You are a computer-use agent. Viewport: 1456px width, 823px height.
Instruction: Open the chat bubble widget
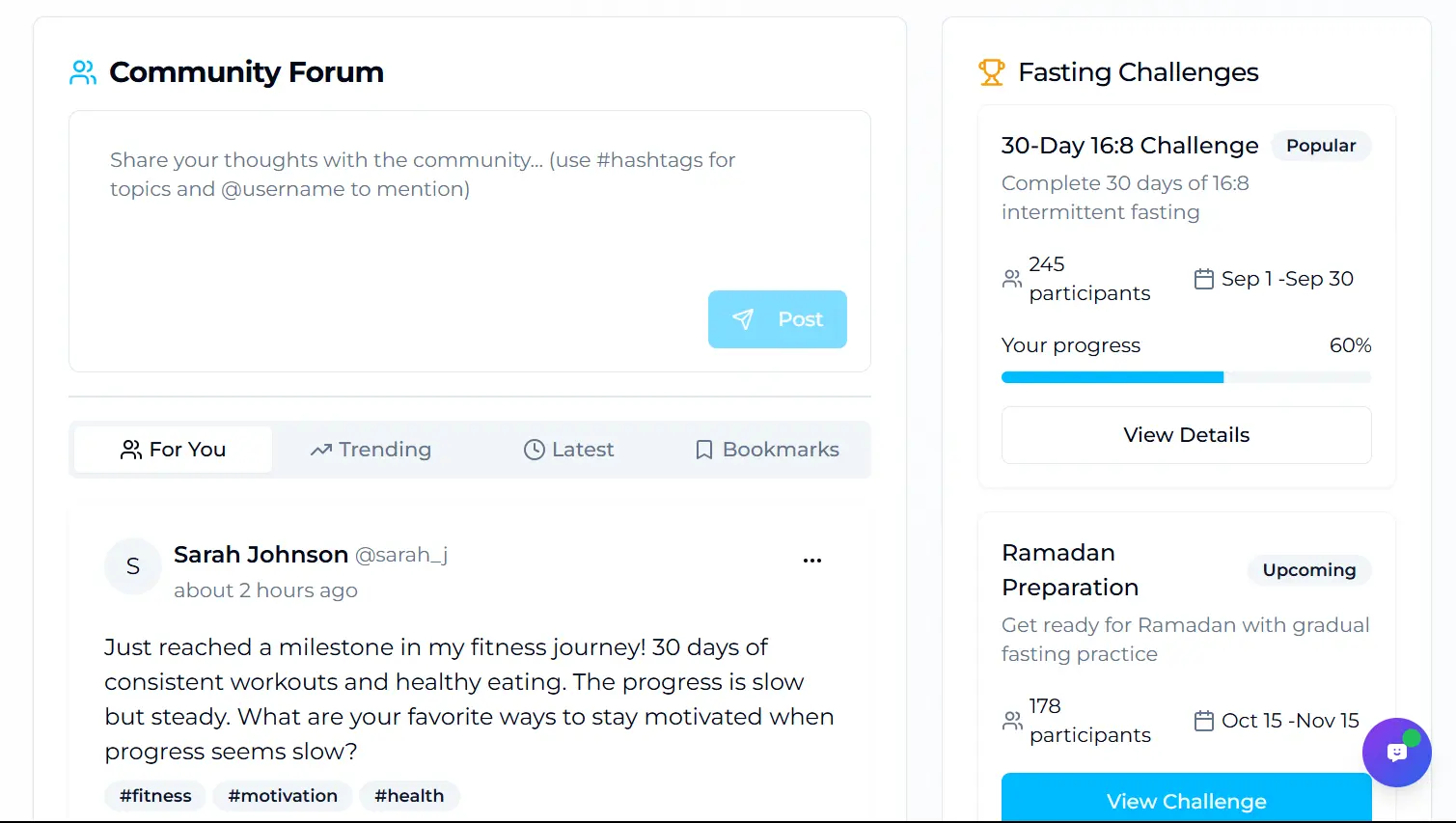(1396, 753)
